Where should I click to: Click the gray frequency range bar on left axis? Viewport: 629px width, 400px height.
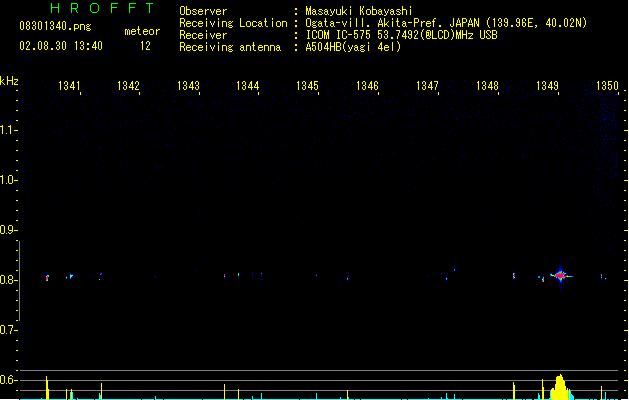(x=19, y=281)
